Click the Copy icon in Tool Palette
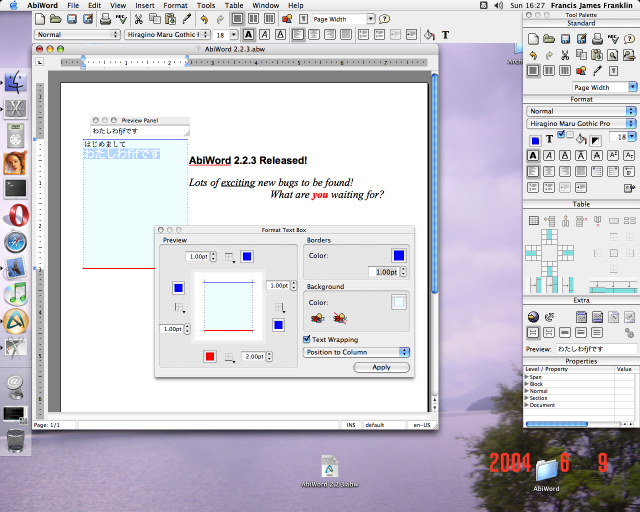This screenshot has height=512, width=640. click(581, 55)
